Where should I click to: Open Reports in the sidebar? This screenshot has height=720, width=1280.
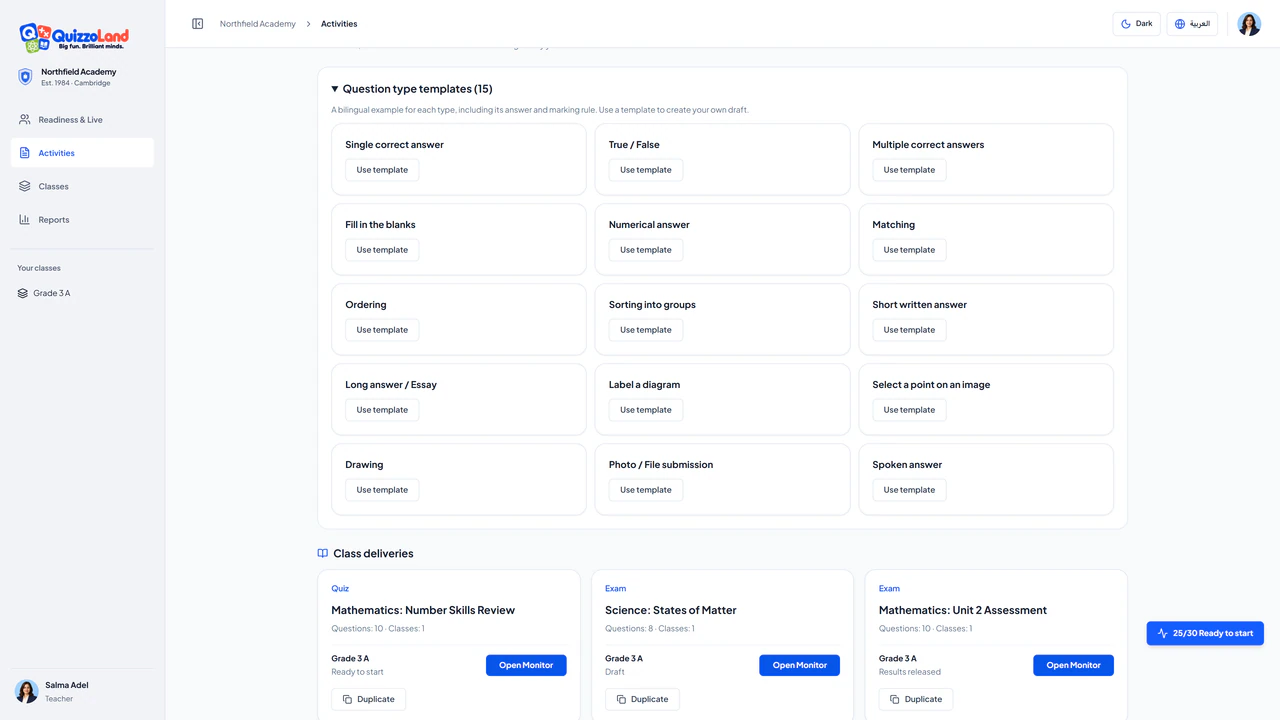pyautogui.click(x=82, y=220)
